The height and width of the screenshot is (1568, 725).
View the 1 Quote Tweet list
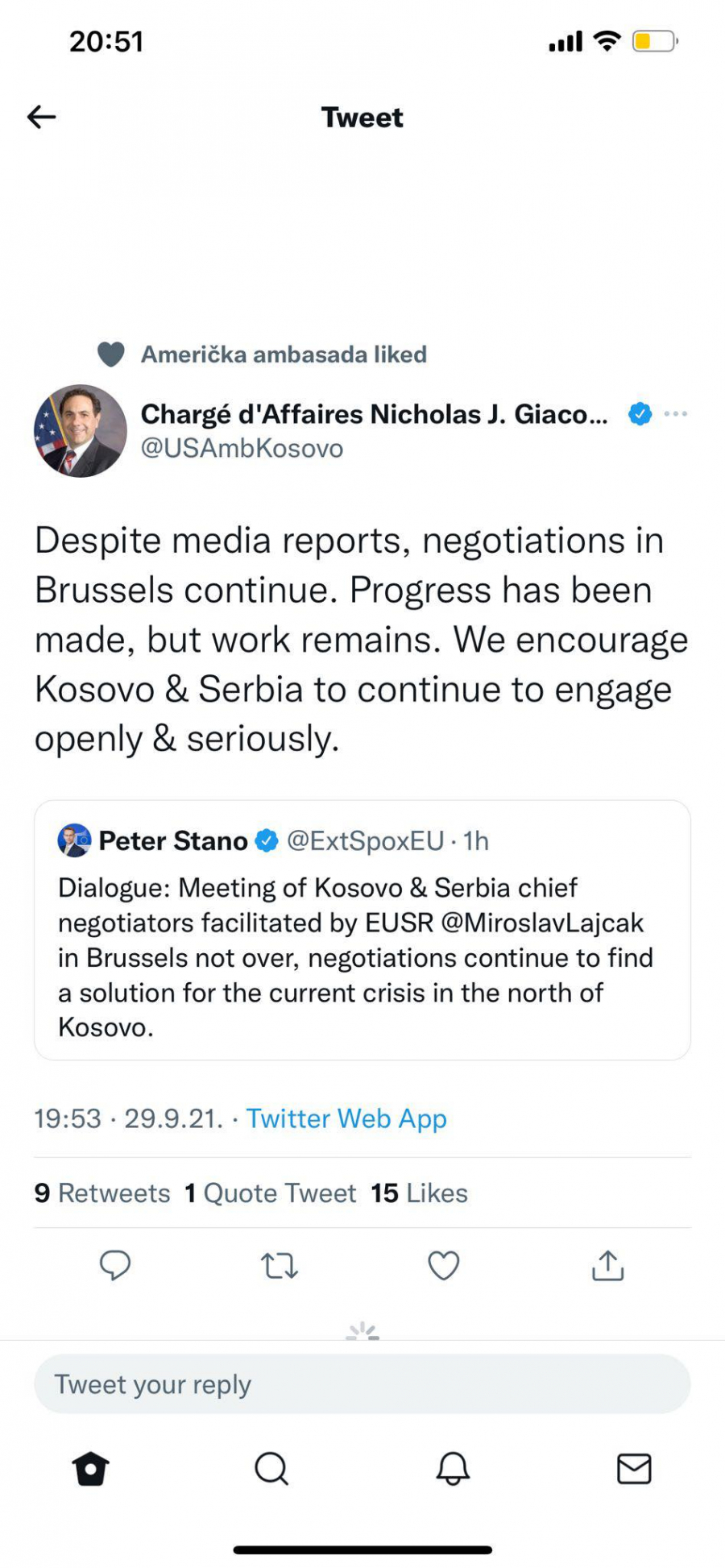(271, 1193)
